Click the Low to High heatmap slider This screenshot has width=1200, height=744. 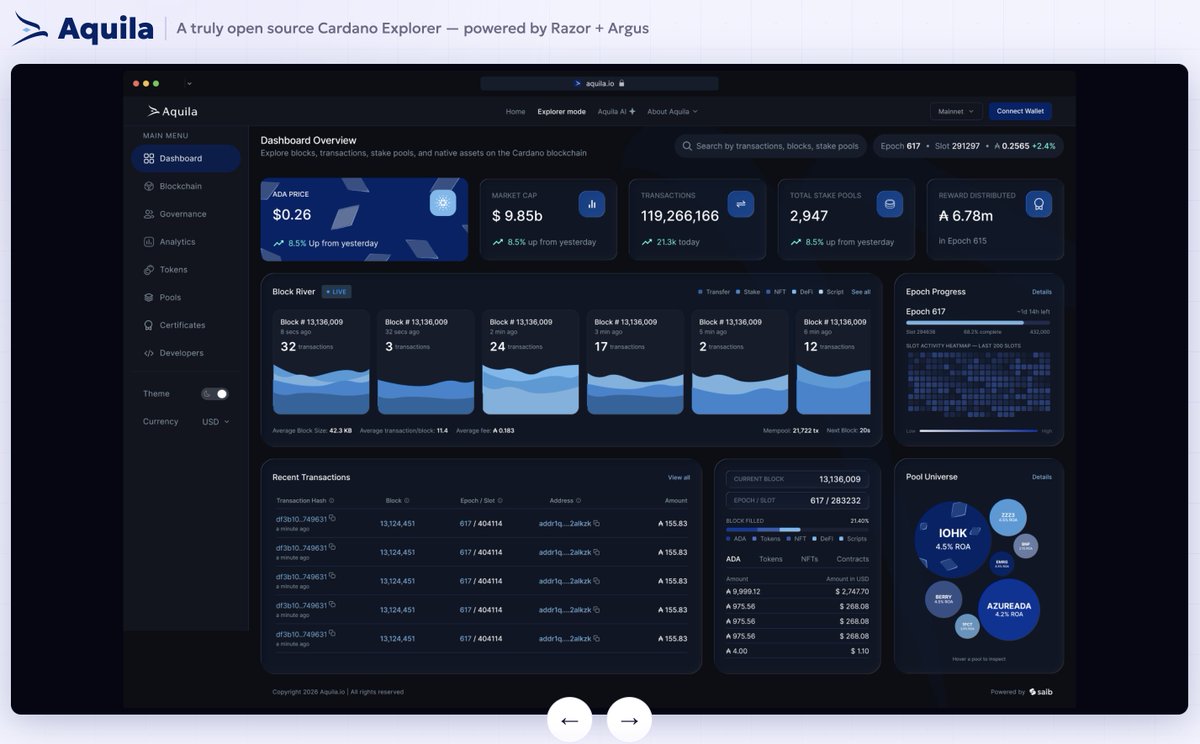click(x=980, y=431)
